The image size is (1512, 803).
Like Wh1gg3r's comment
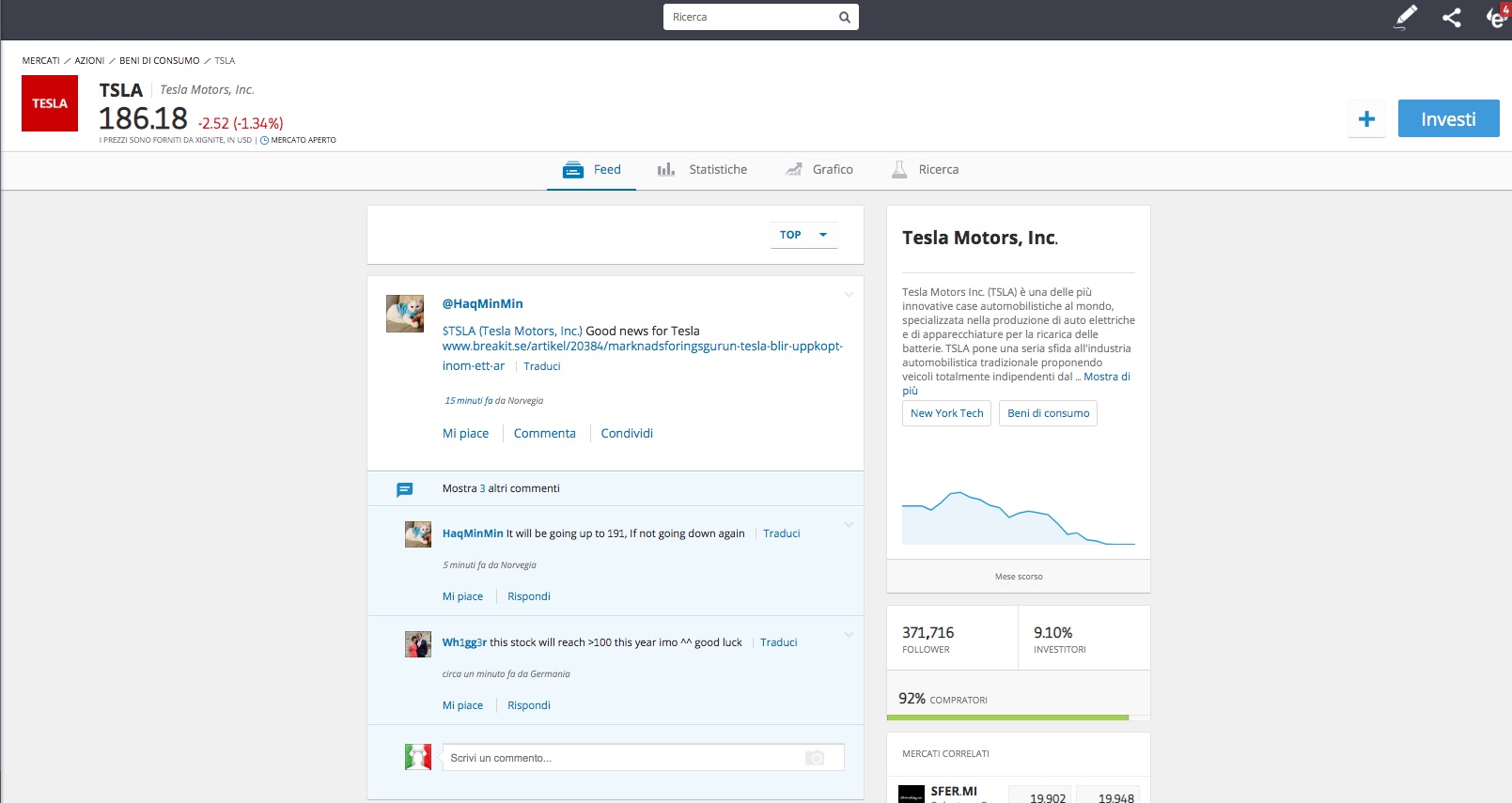coord(463,705)
